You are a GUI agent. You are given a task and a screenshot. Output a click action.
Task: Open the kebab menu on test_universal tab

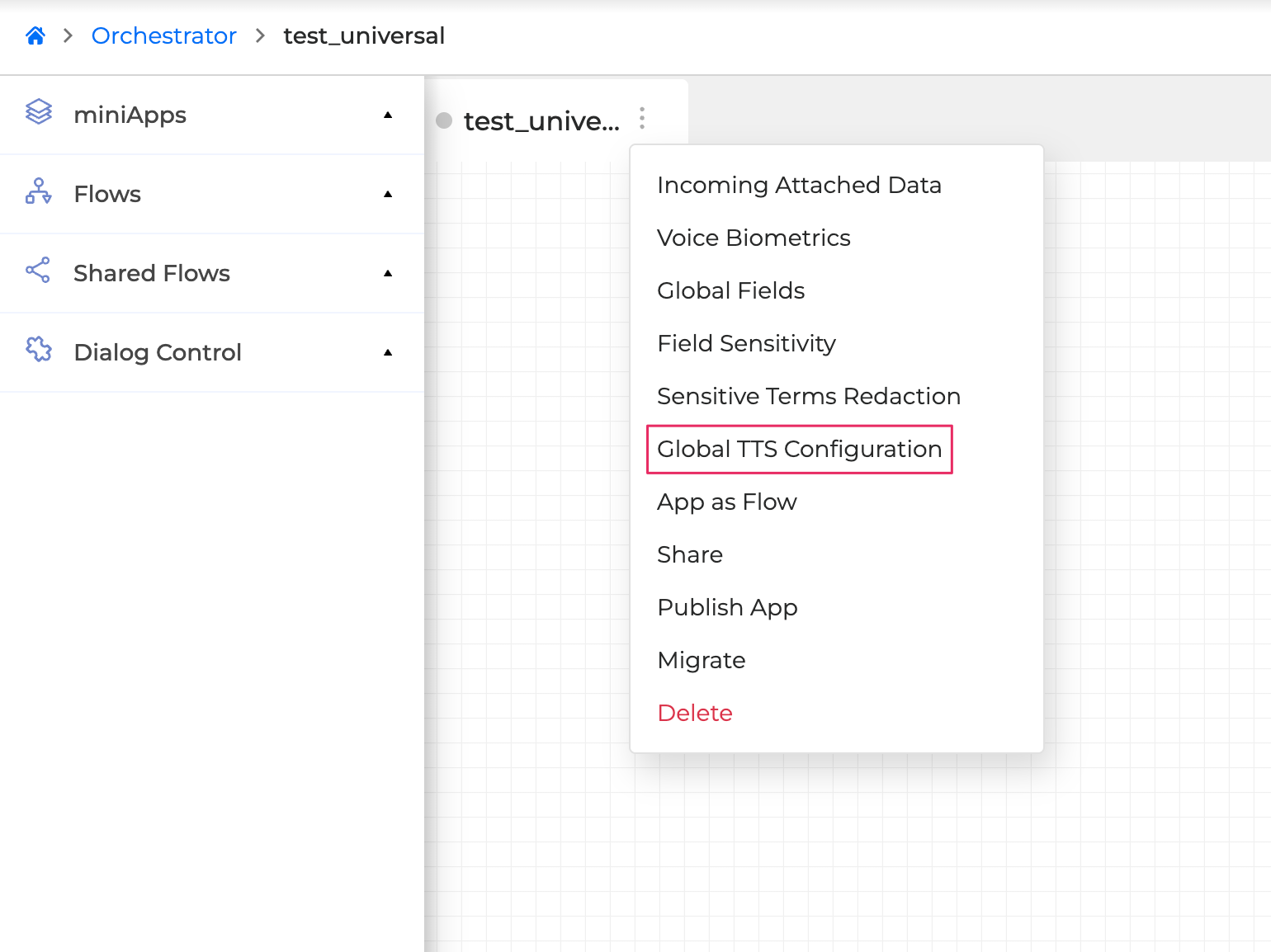click(x=641, y=119)
